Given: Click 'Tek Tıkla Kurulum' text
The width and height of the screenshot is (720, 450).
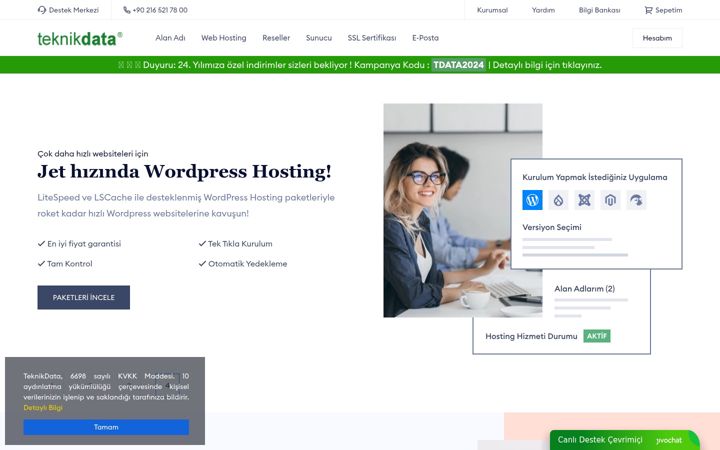Looking at the screenshot, I should point(240,244).
